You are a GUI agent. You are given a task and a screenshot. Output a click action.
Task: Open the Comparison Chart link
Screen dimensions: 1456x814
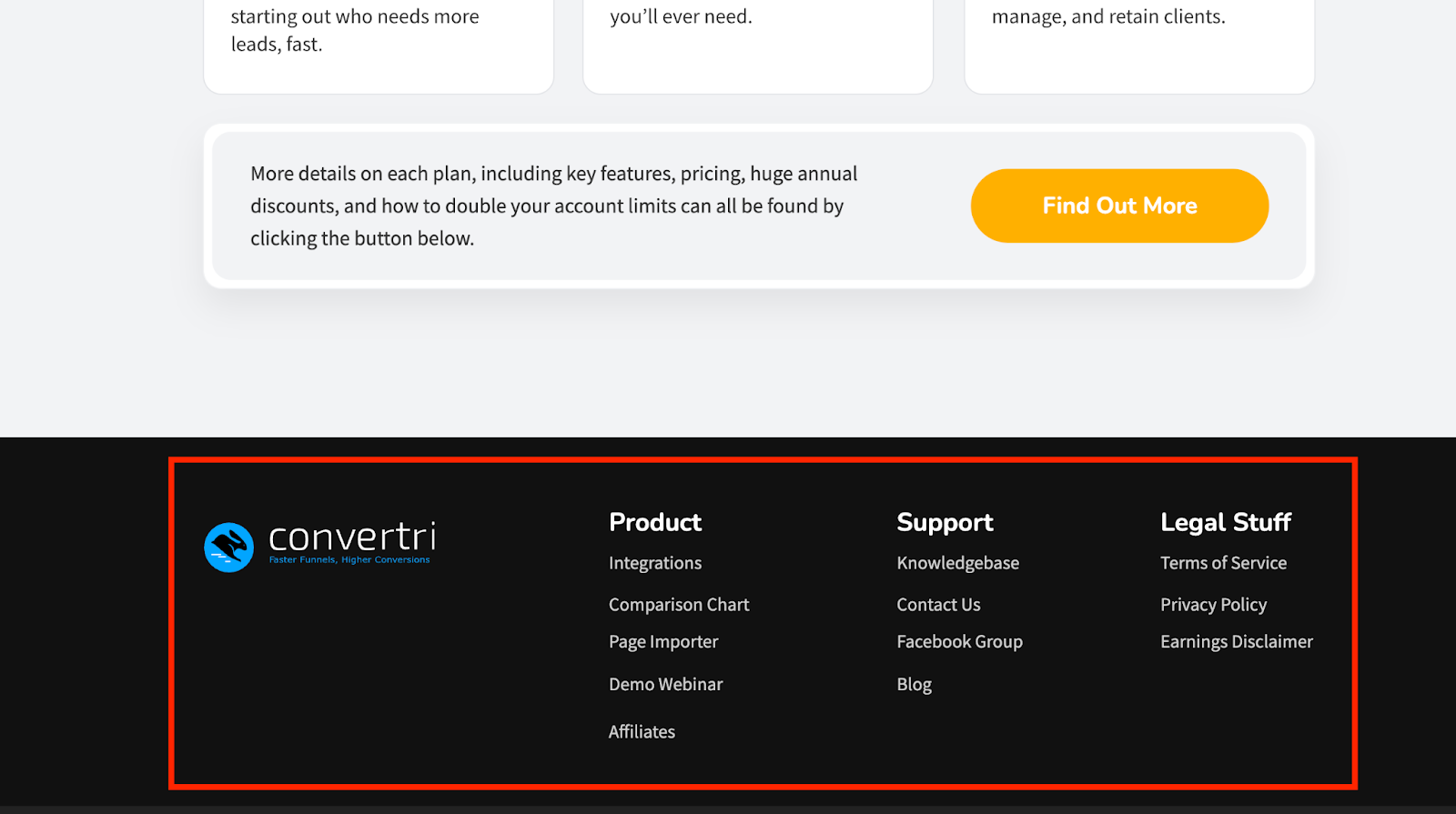[679, 605]
